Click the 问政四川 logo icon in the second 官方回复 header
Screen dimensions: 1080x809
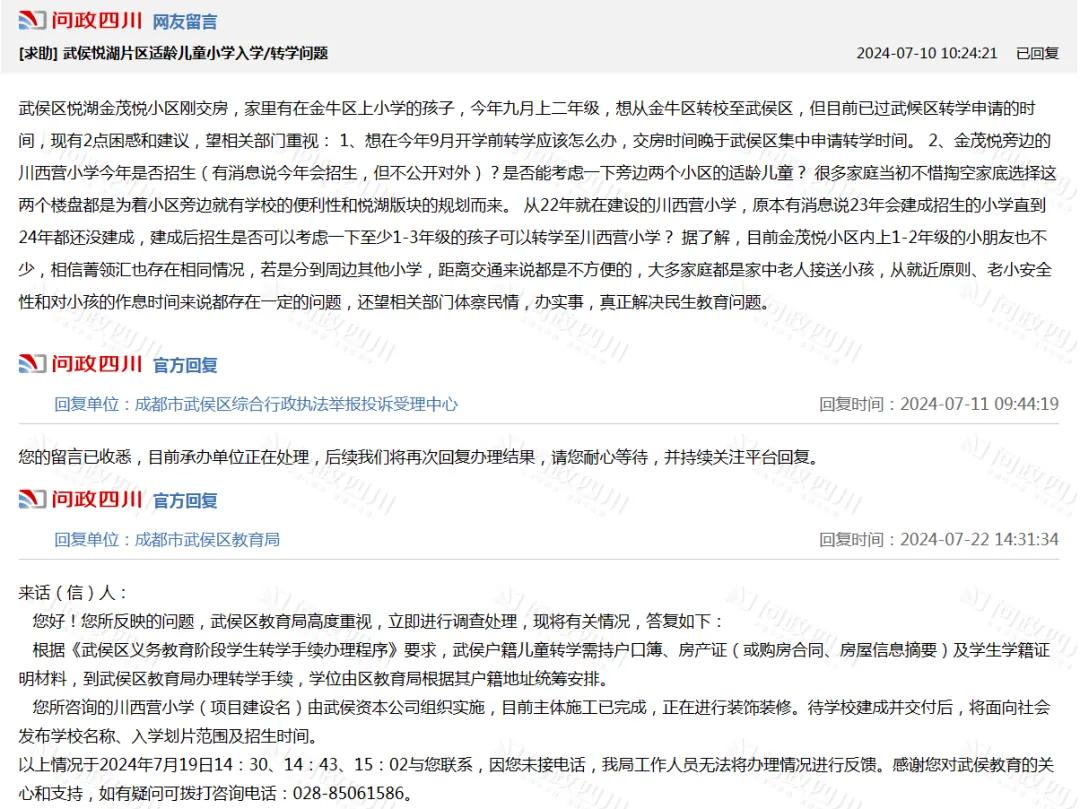(x=32, y=499)
